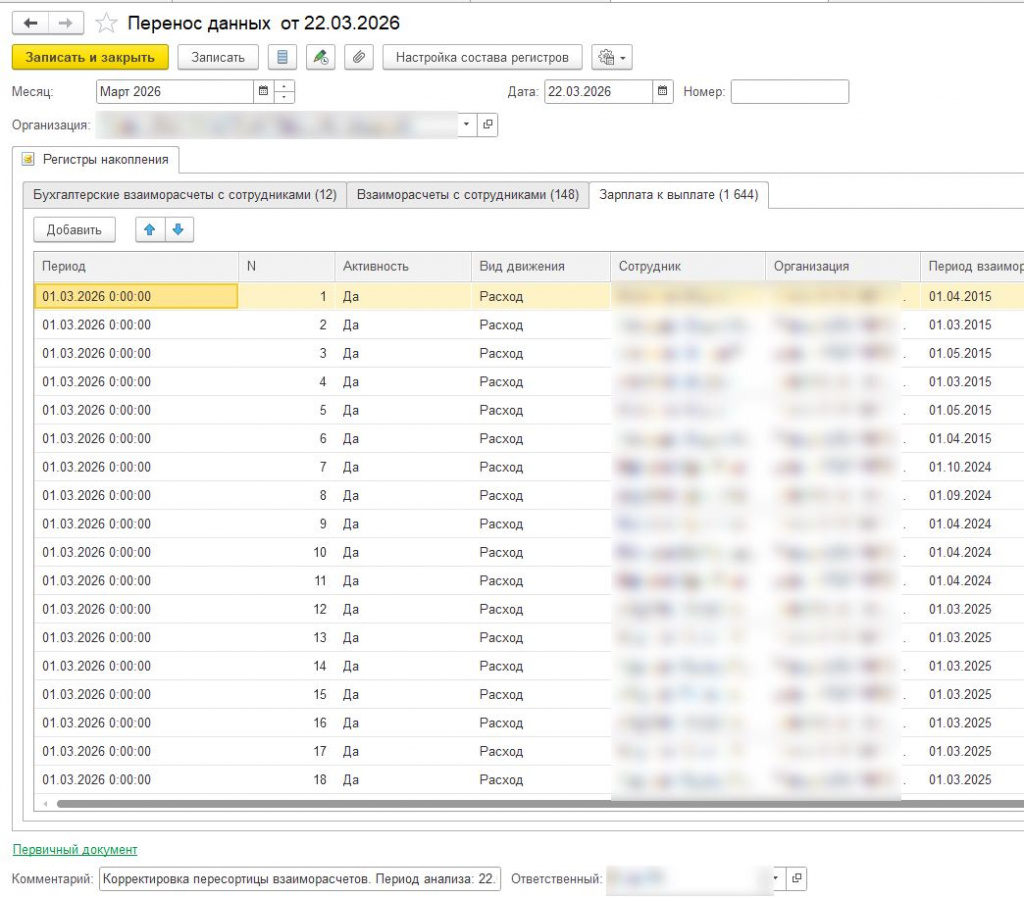Move table row down with blue arrow
The width and height of the screenshot is (1024, 897).
click(x=178, y=230)
